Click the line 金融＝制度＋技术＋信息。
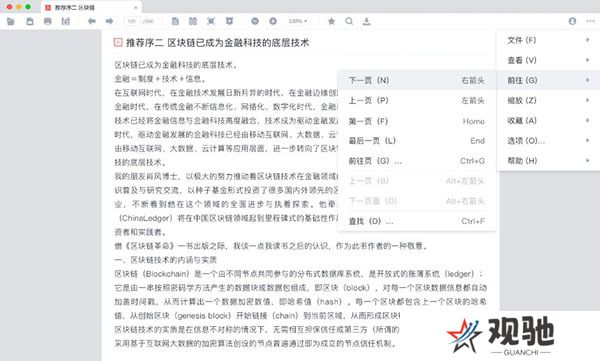Viewport: 600px width, 361px height. tap(160, 79)
